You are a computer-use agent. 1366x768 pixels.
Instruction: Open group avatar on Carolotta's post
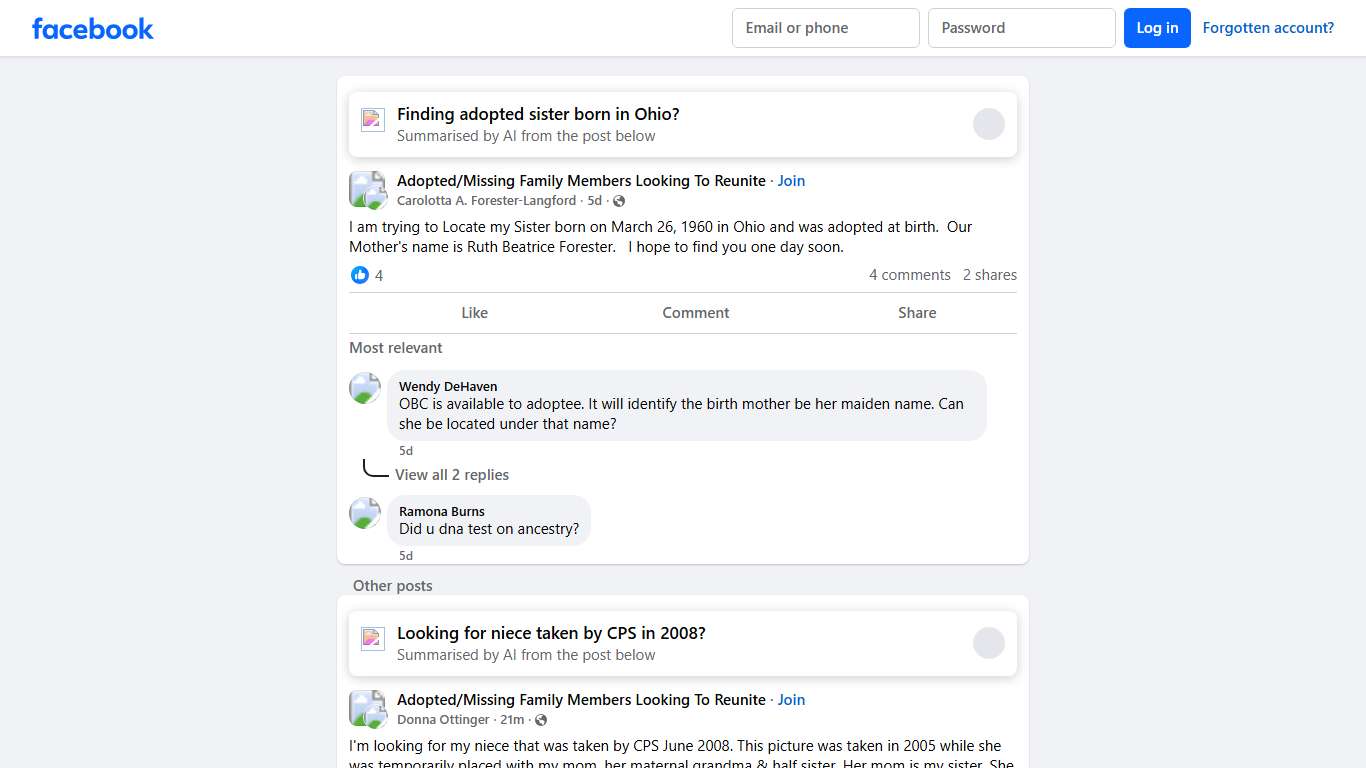367,190
